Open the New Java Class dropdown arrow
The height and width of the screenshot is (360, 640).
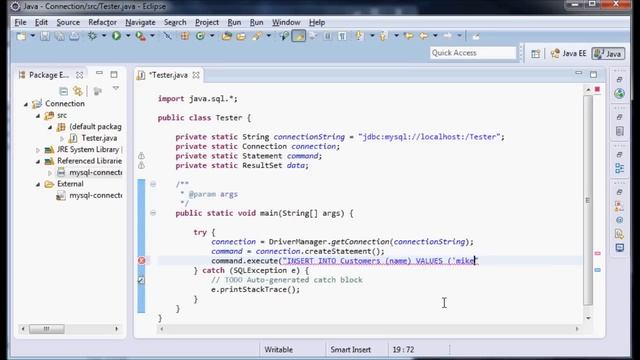click(x=212, y=36)
